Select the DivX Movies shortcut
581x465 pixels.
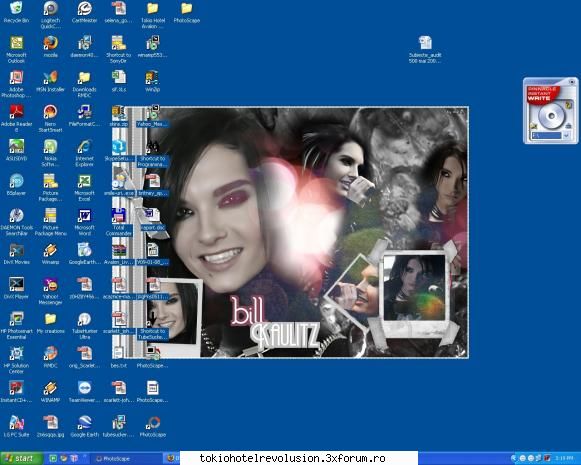16,254
